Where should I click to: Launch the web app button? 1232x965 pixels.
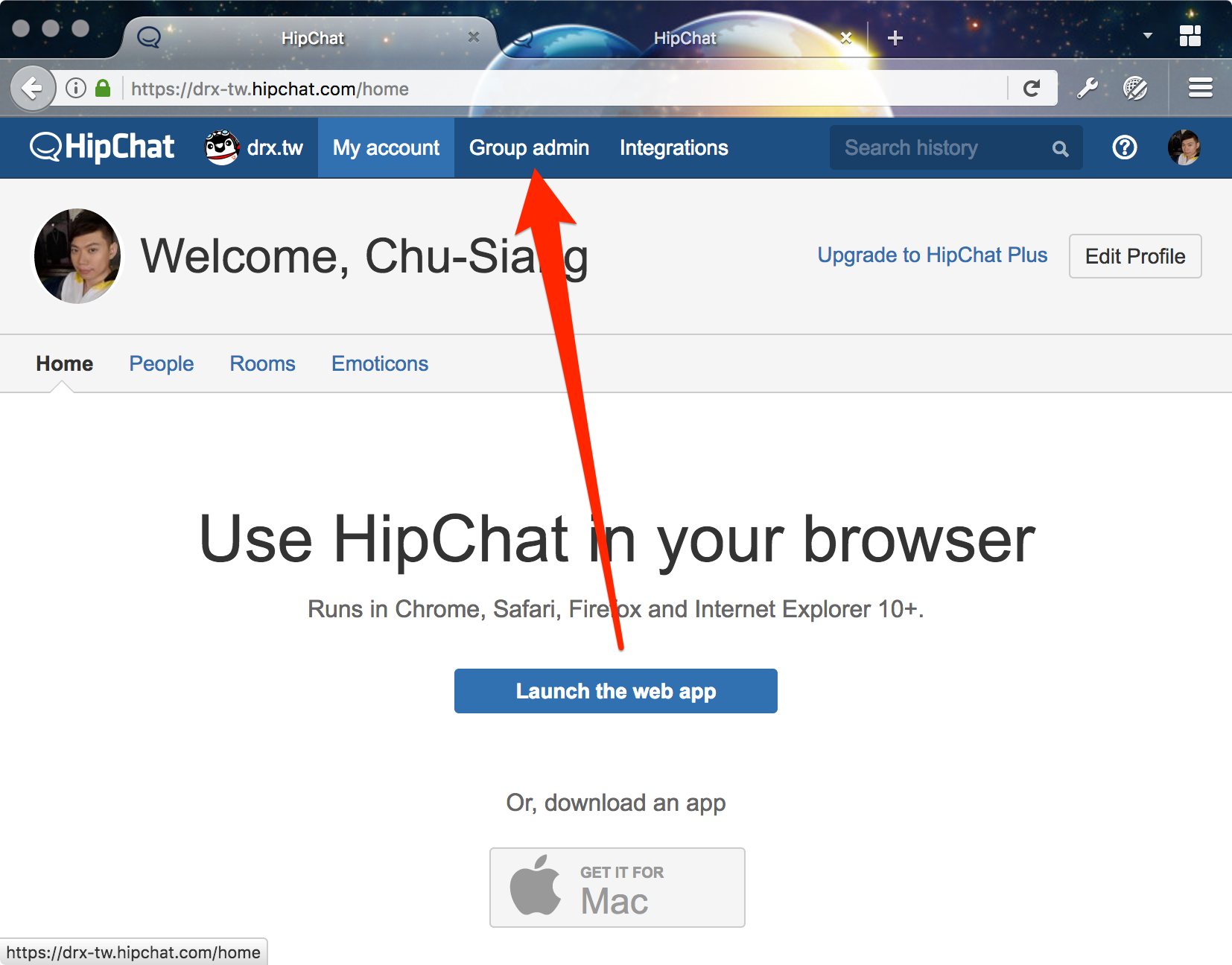tap(616, 691)
